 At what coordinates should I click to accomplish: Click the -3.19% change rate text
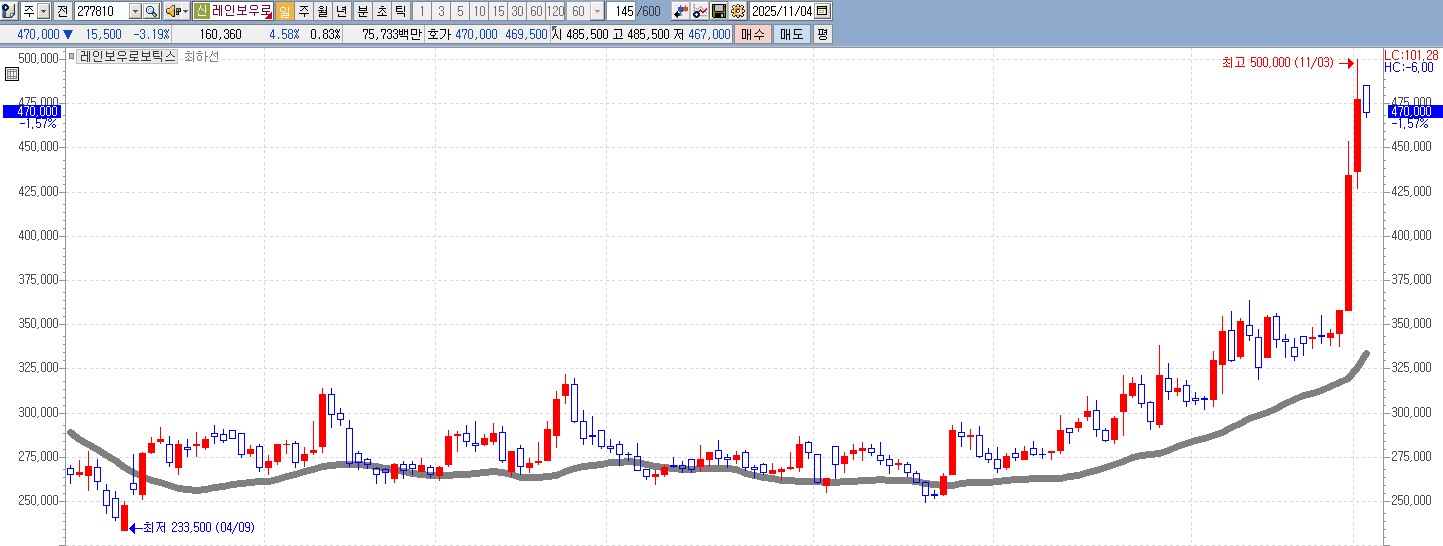click(x=151, y=34)
